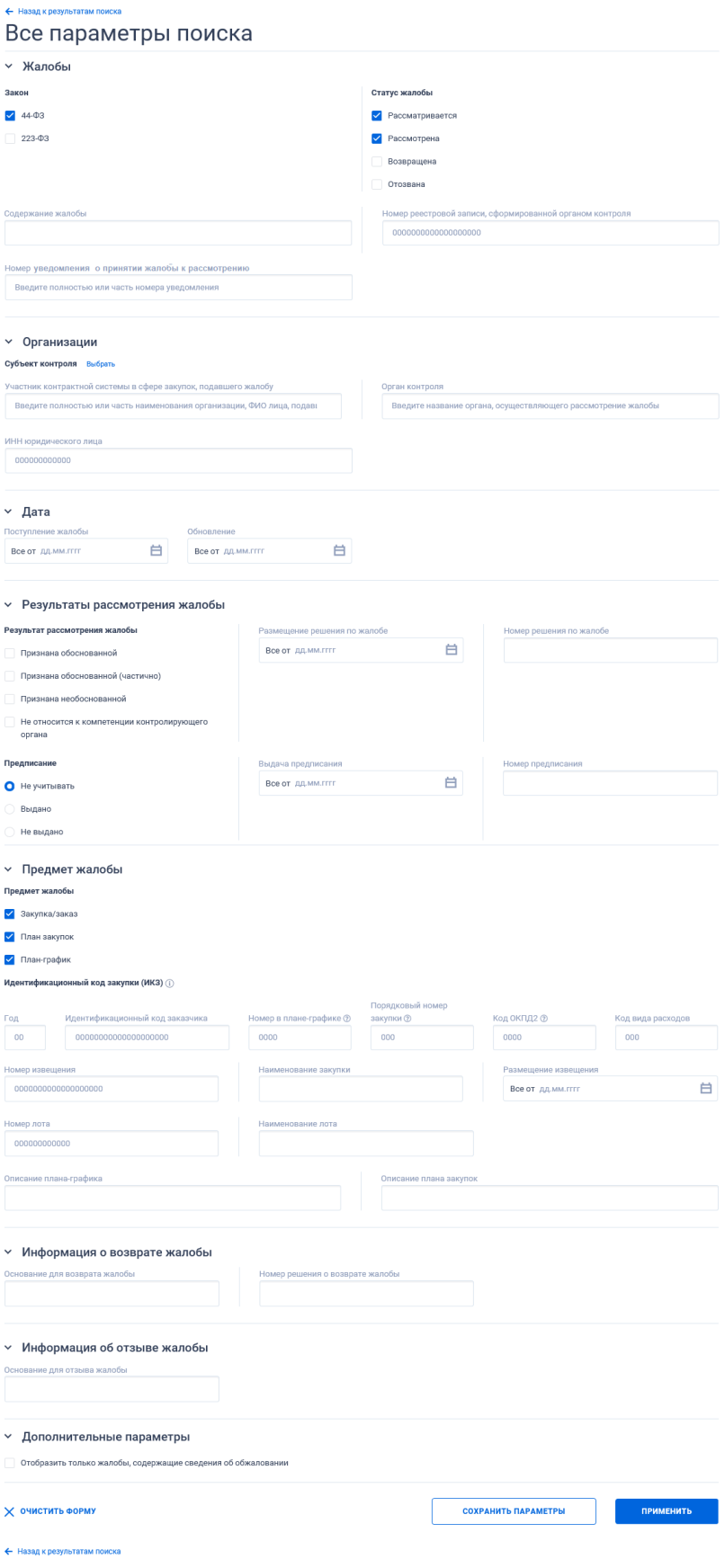Uncheck План закупок checkbox
725x1568 pixels.
tap(10, 937)
